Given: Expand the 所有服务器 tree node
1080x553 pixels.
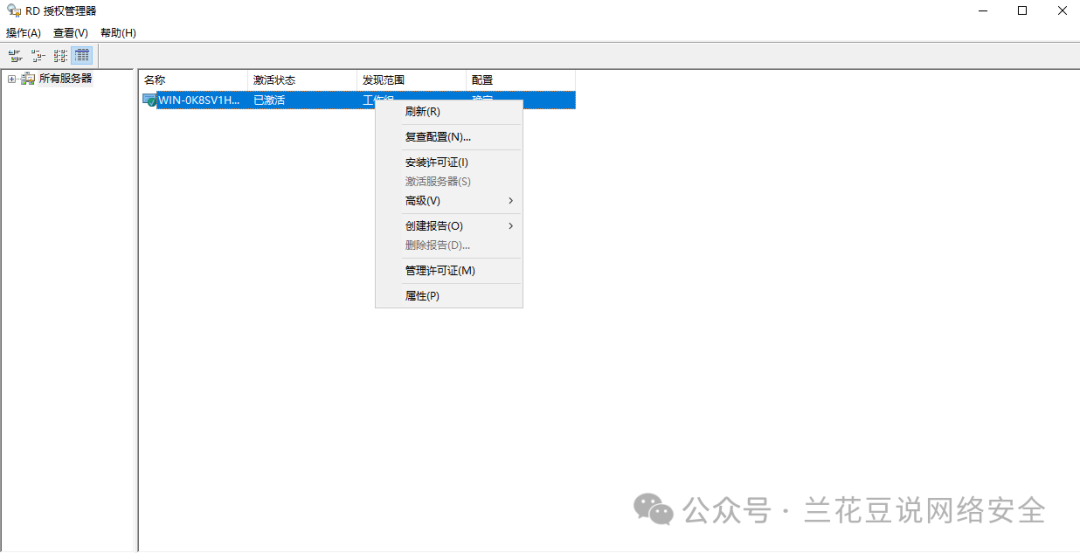Looking at the screenshot, I should 11,79.
